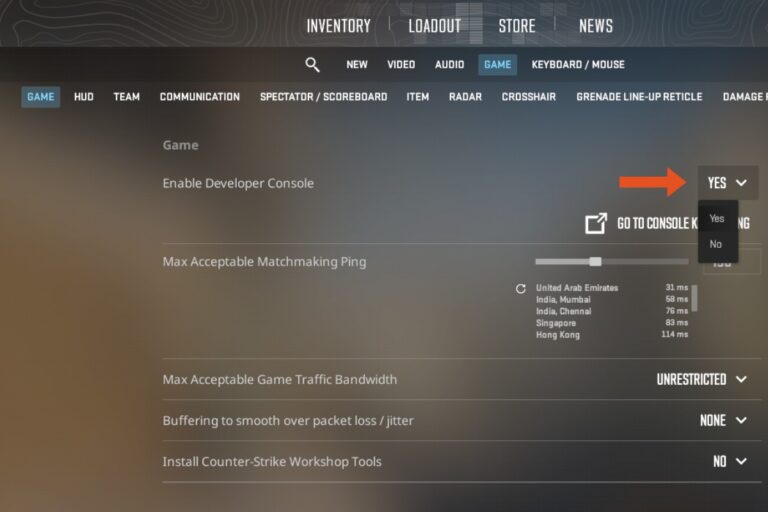Open Enable Developer Console dropdown

coord(727,183)
